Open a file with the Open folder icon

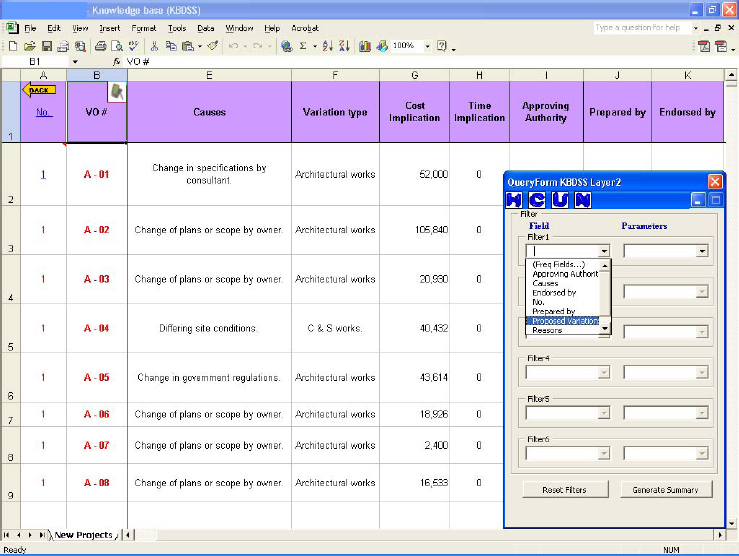pos(29,46)
